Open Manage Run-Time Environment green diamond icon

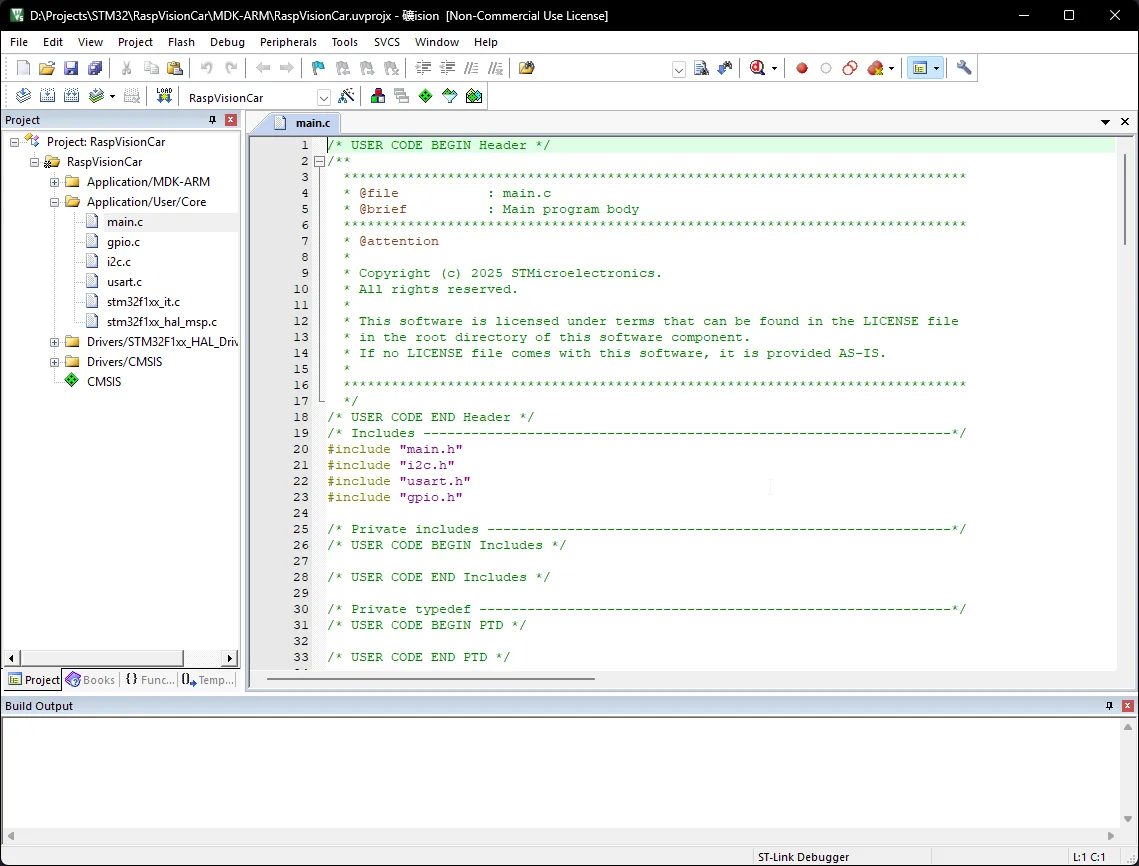point(425,96)
